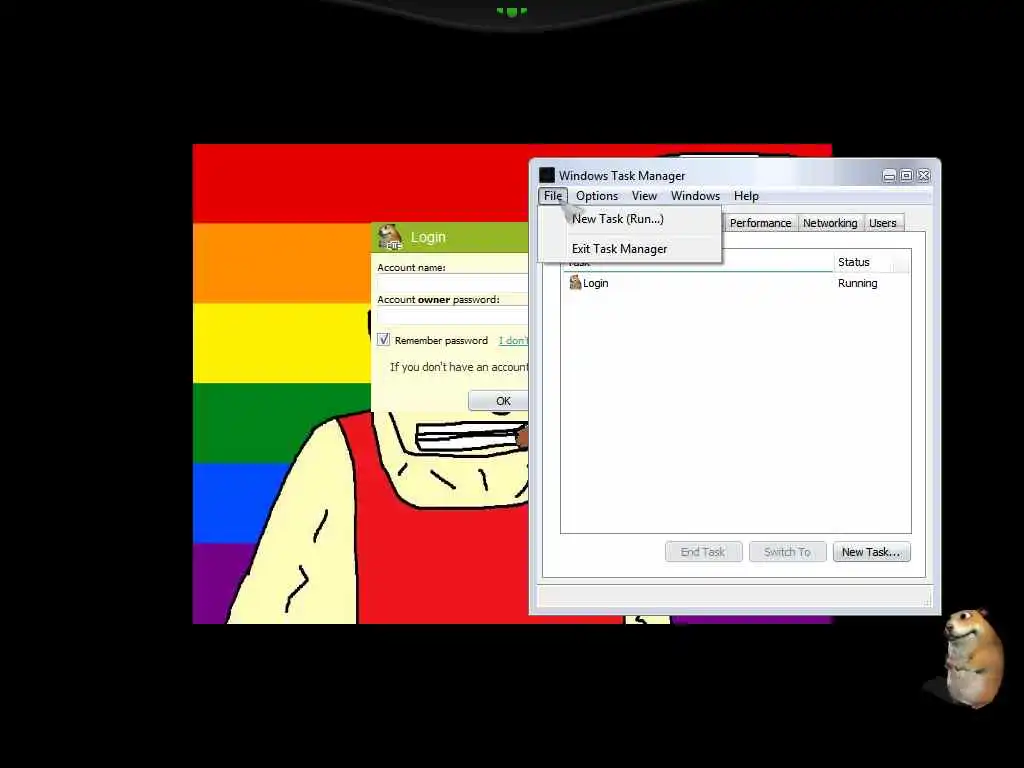Click the Switch To button

(787, 552)
